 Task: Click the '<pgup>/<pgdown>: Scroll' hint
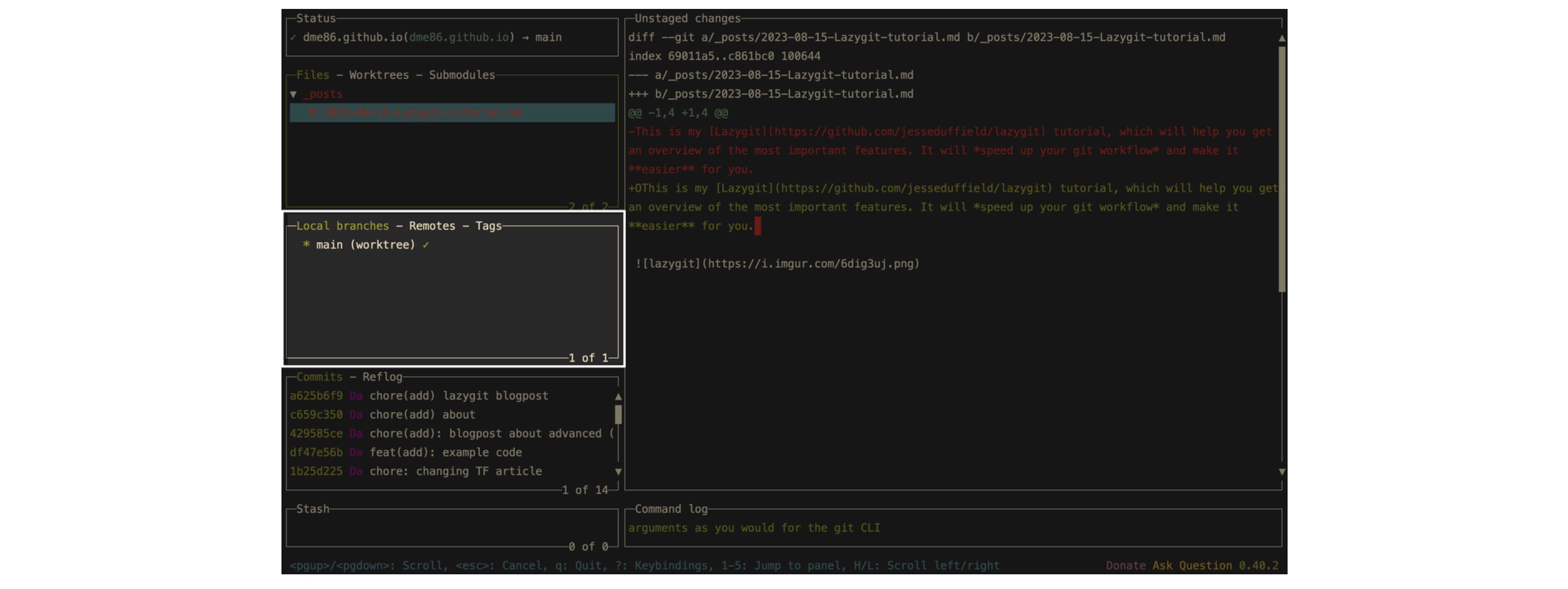click(x=366, y=566)
